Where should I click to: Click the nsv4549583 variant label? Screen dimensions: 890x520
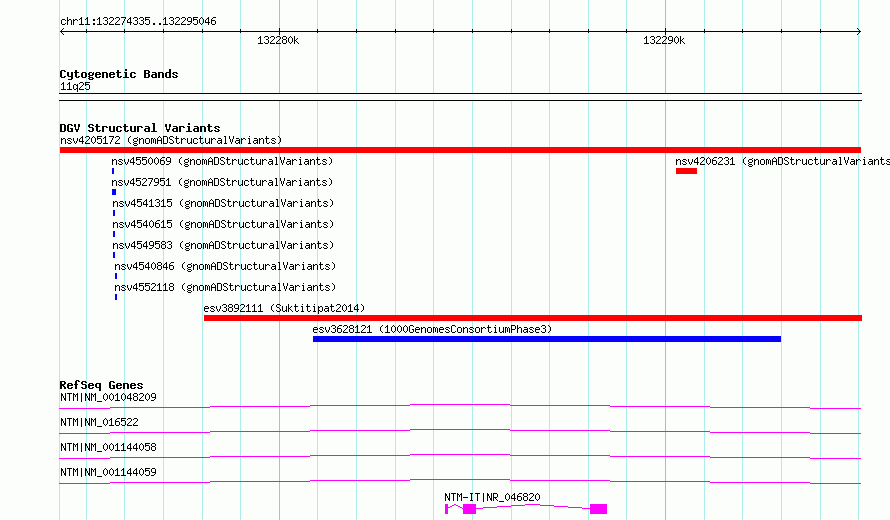[x=223, y=245]
